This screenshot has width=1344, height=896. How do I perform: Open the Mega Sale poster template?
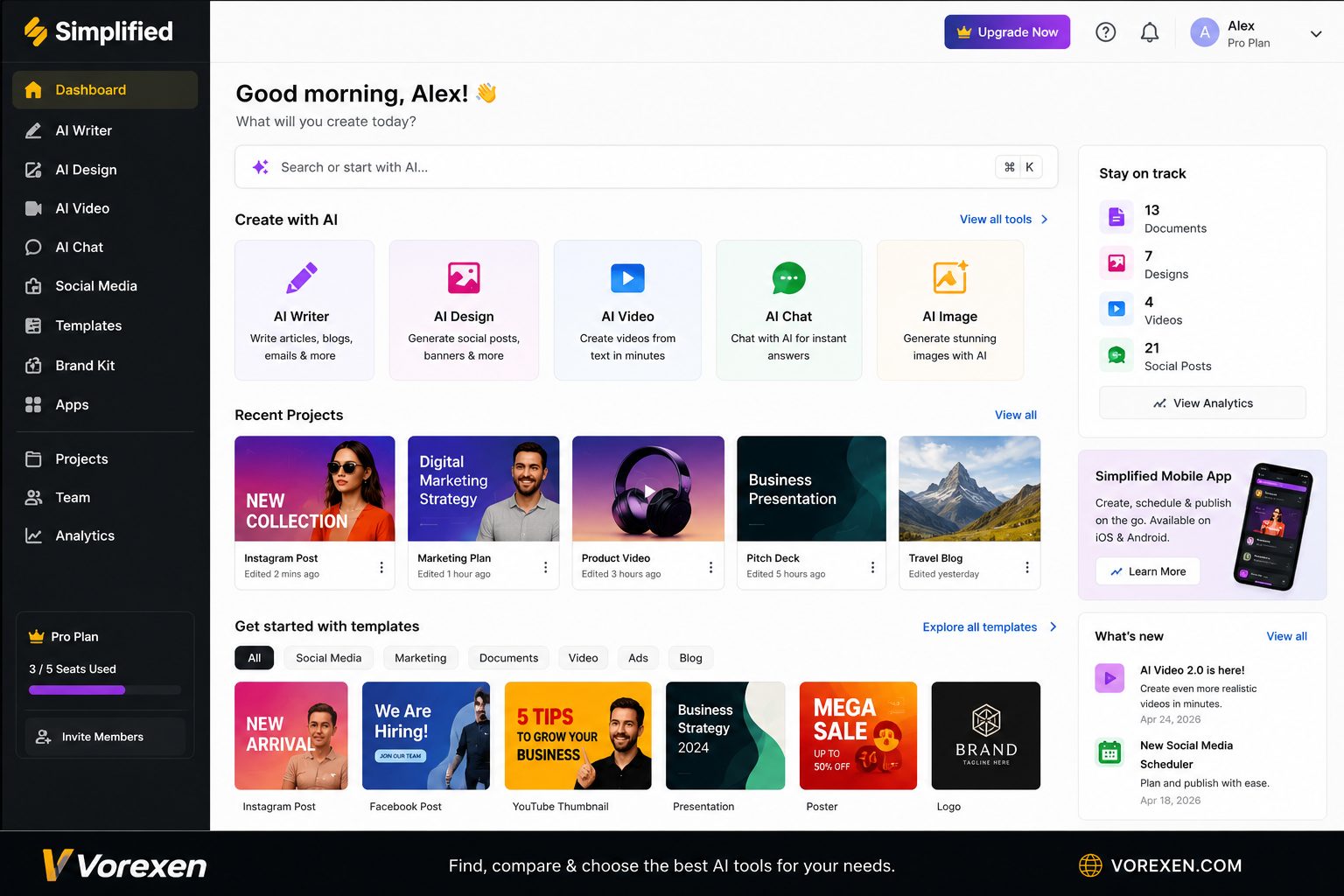click(858, 736)
